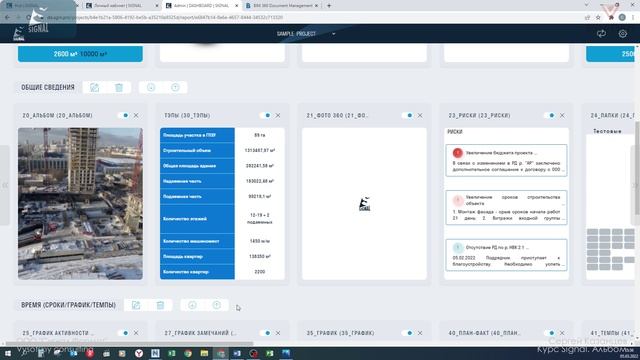Screen dimensions: 640x360
Task: Remove the 21_ФОТО 360 widget with X
Action: click(420, 116)
